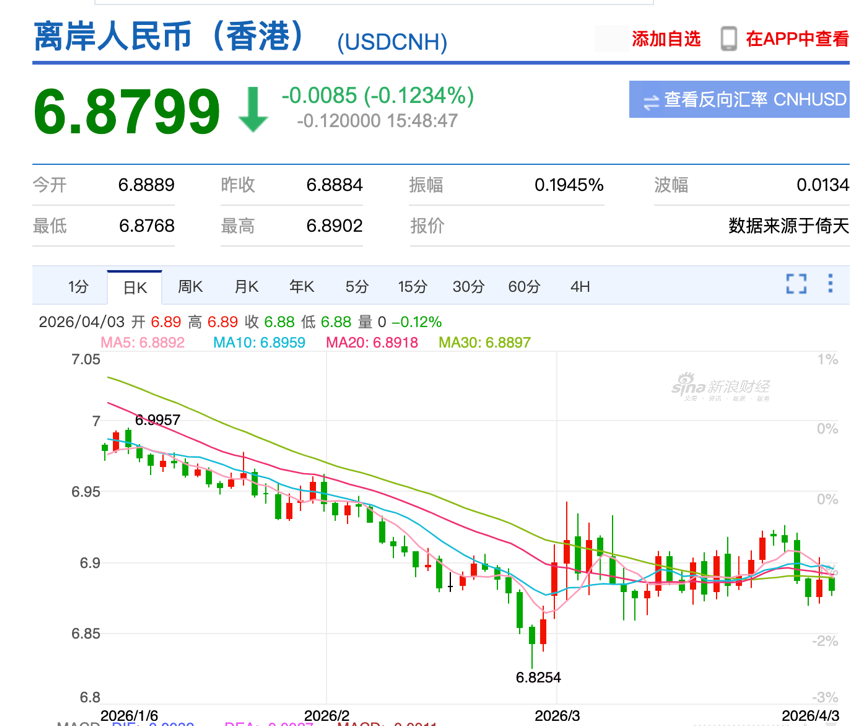This screenshot has width=866, height=726.
Task: Click the green down arrow price indicator
Action: pos(253,109)
